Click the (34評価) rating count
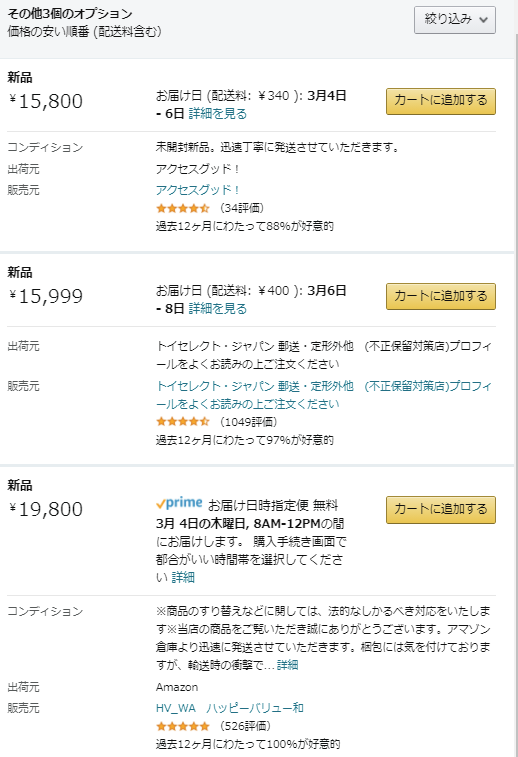Image resolution: width=518 pixels, height=757 pixels. click(242, 208)
